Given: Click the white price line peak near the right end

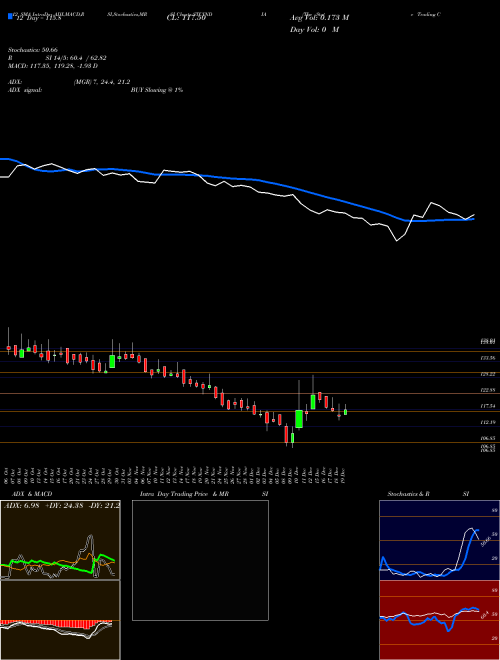Looking at the screenshot, I should 431,203.
